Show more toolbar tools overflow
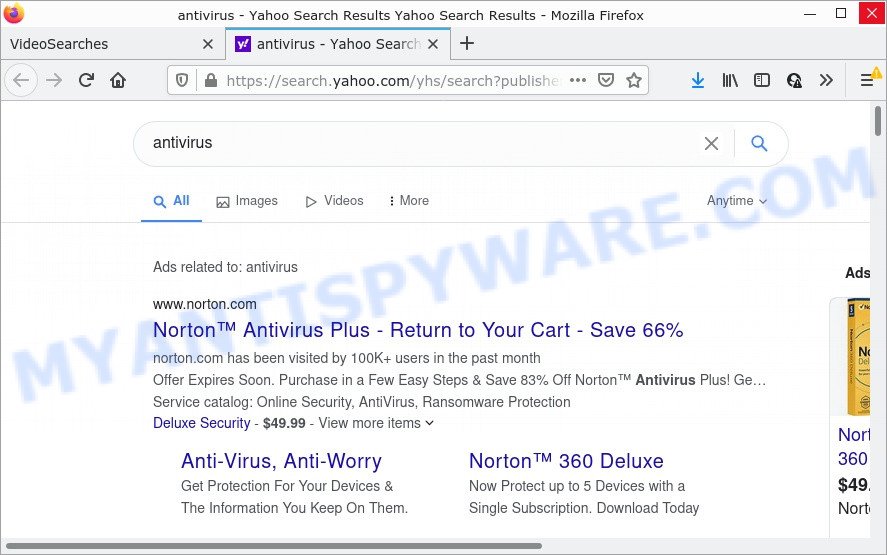 click(826, 80)
